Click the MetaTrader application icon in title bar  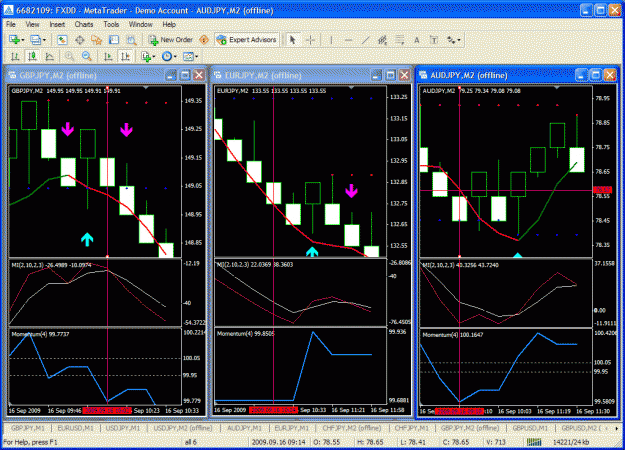pyautogui.click(x=8, y=10)
